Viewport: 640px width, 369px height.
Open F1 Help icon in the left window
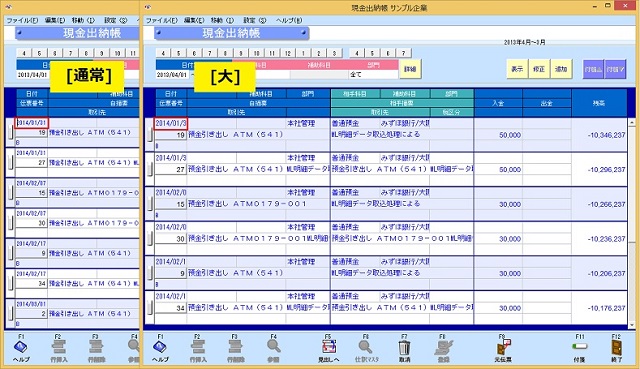[21, 347]
